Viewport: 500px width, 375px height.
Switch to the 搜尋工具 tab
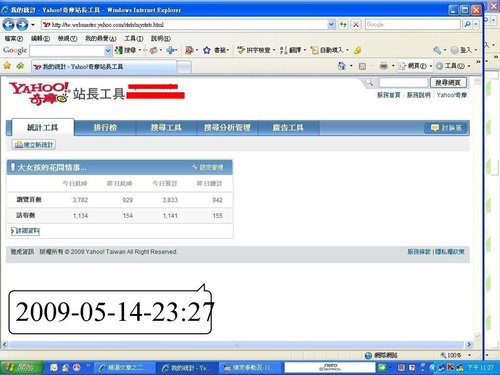pyautogui.click(x=166, y=127)
